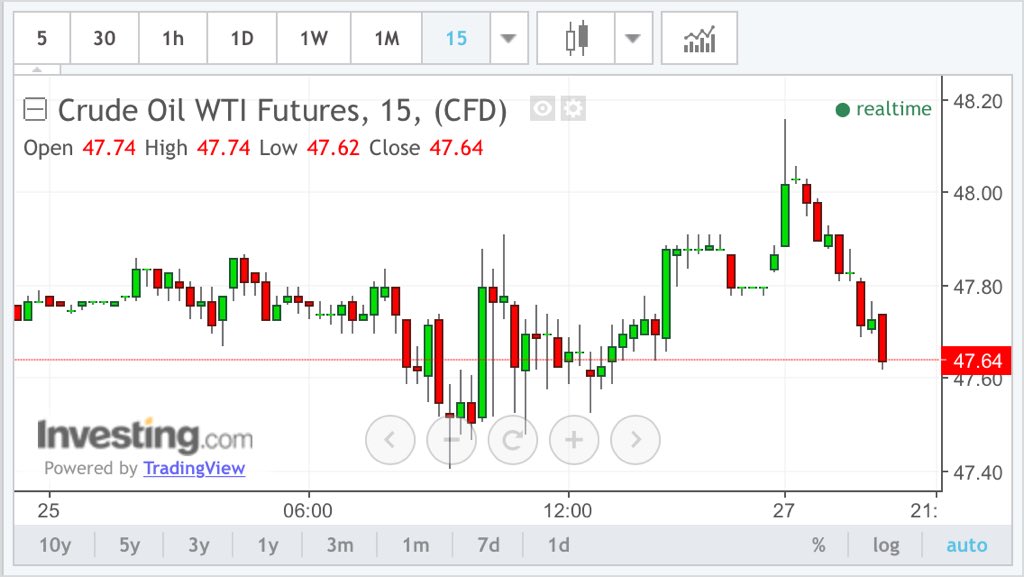Select the 5 minute interval
Viewport: 1024px width, 577px height.
point(42,39)
